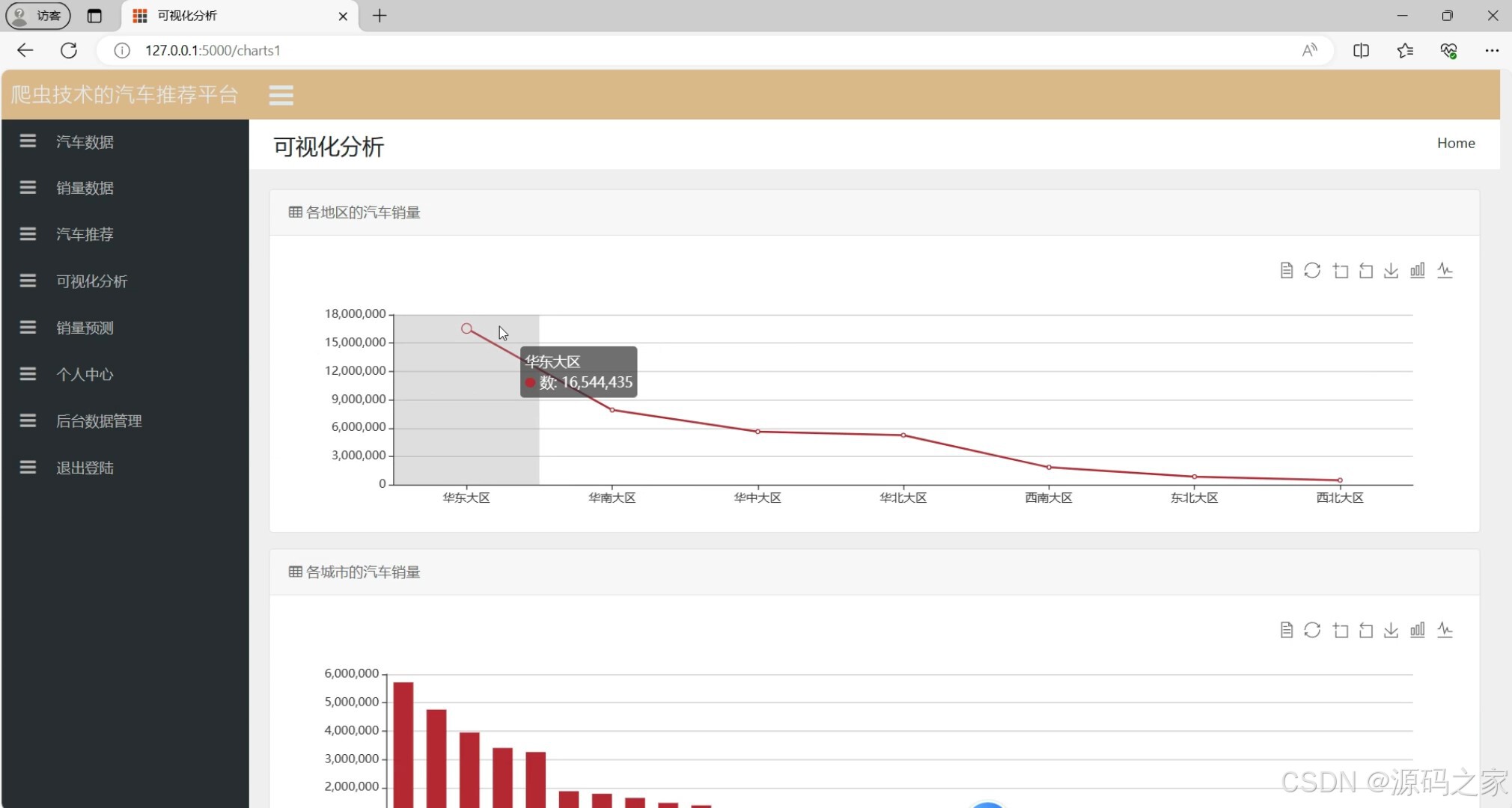Download city sales chart as image
Viewport: 1512px width, 808px height.
[x=1391, y=631]
